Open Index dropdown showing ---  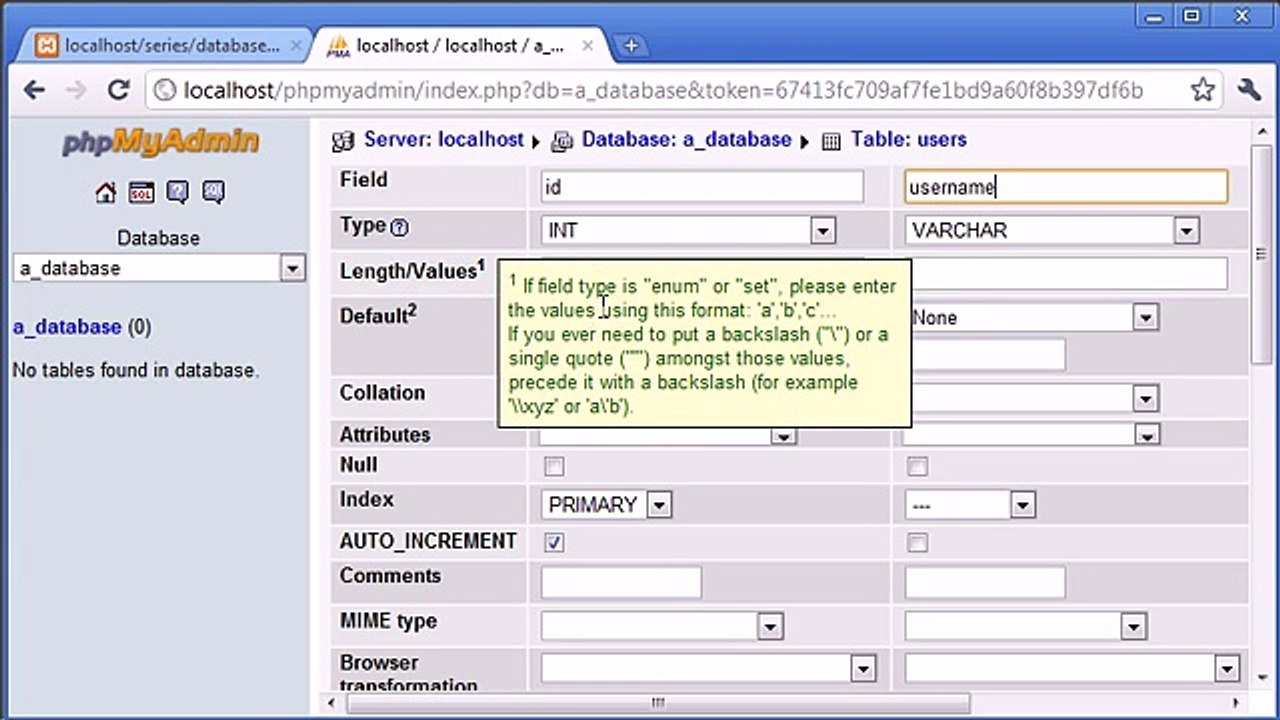pos(970,505)
